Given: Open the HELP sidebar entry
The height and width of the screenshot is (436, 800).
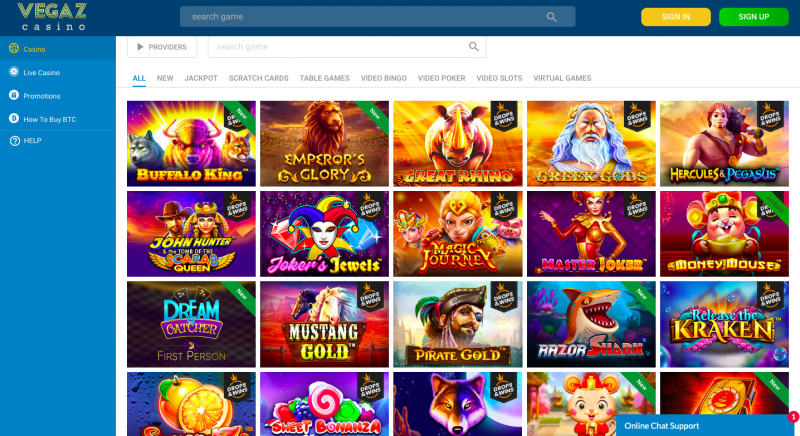Looking at the screenshot, I should click(58, 141).
